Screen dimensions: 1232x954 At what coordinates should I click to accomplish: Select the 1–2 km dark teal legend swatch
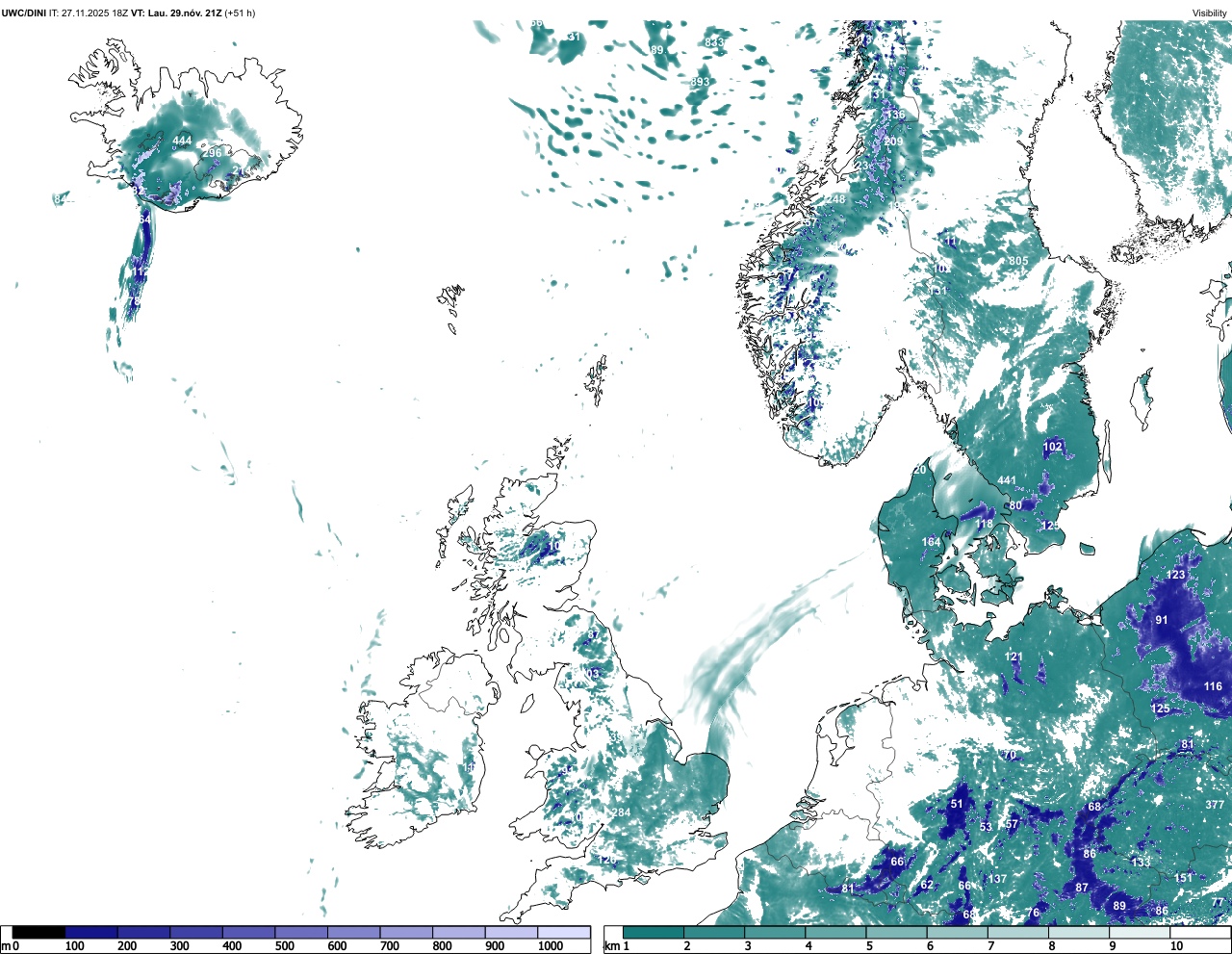653,932
